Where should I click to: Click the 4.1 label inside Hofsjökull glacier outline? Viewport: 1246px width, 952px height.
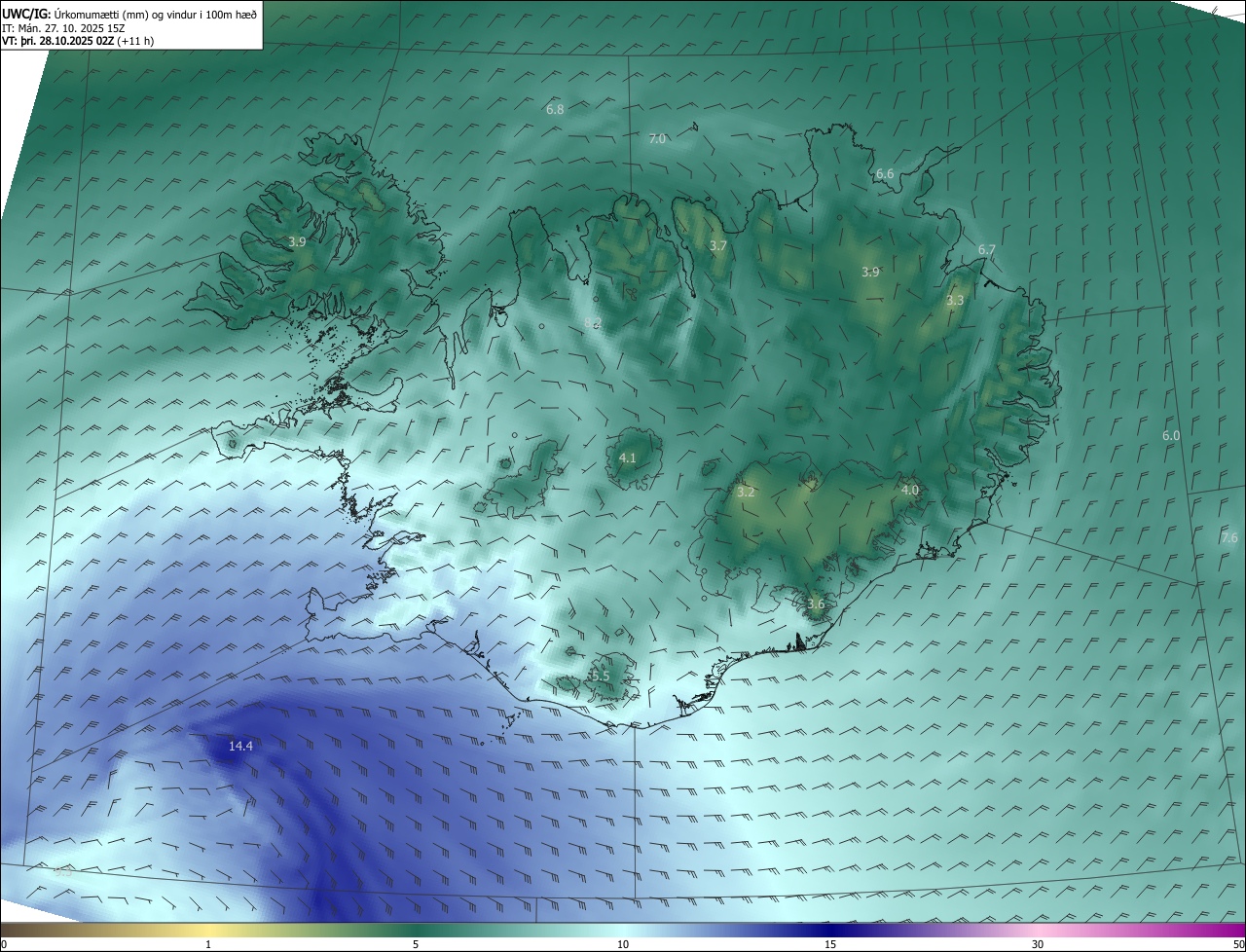pos(628,458)
